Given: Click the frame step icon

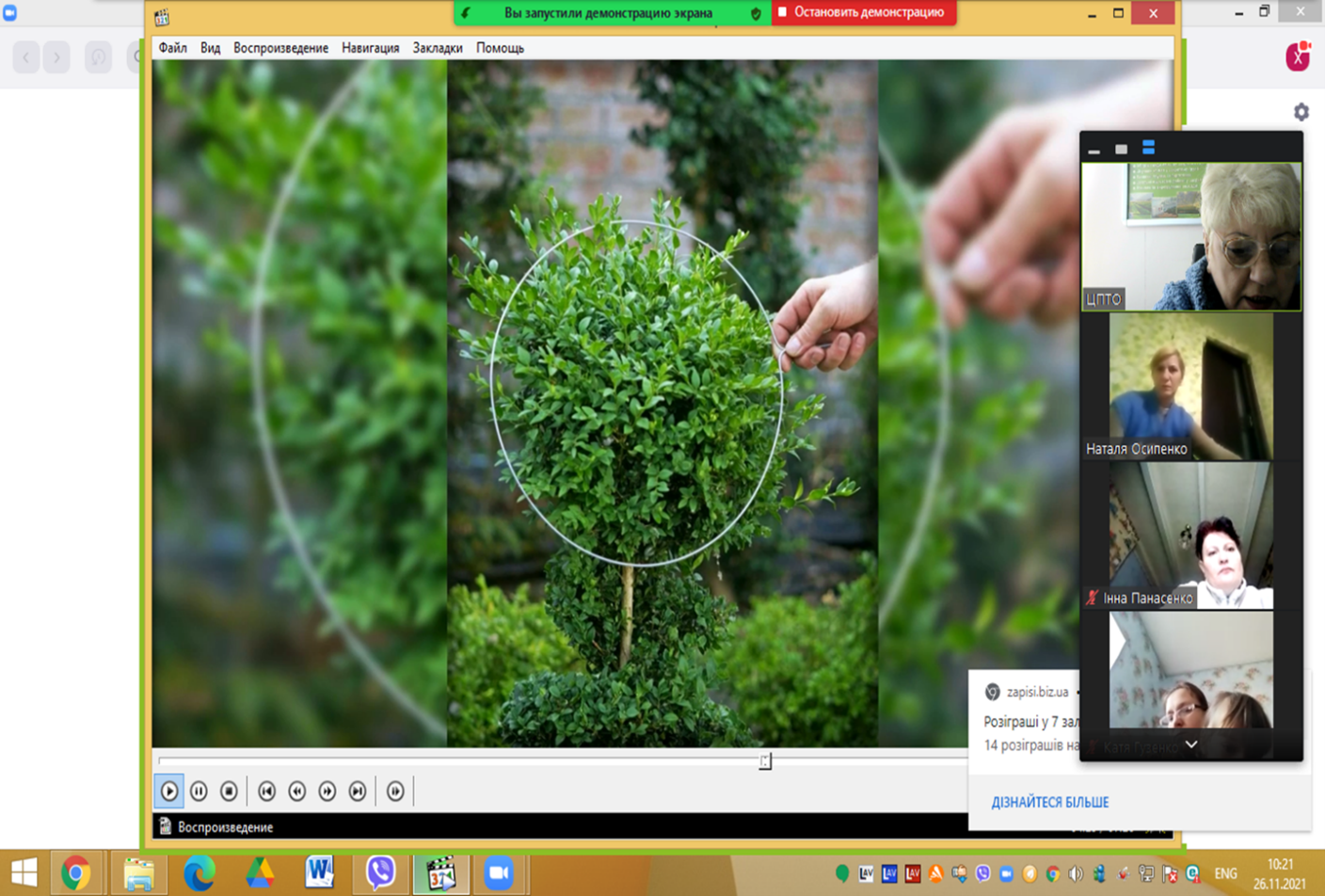Looking at the screenshot, I should (x=395, y=792).
